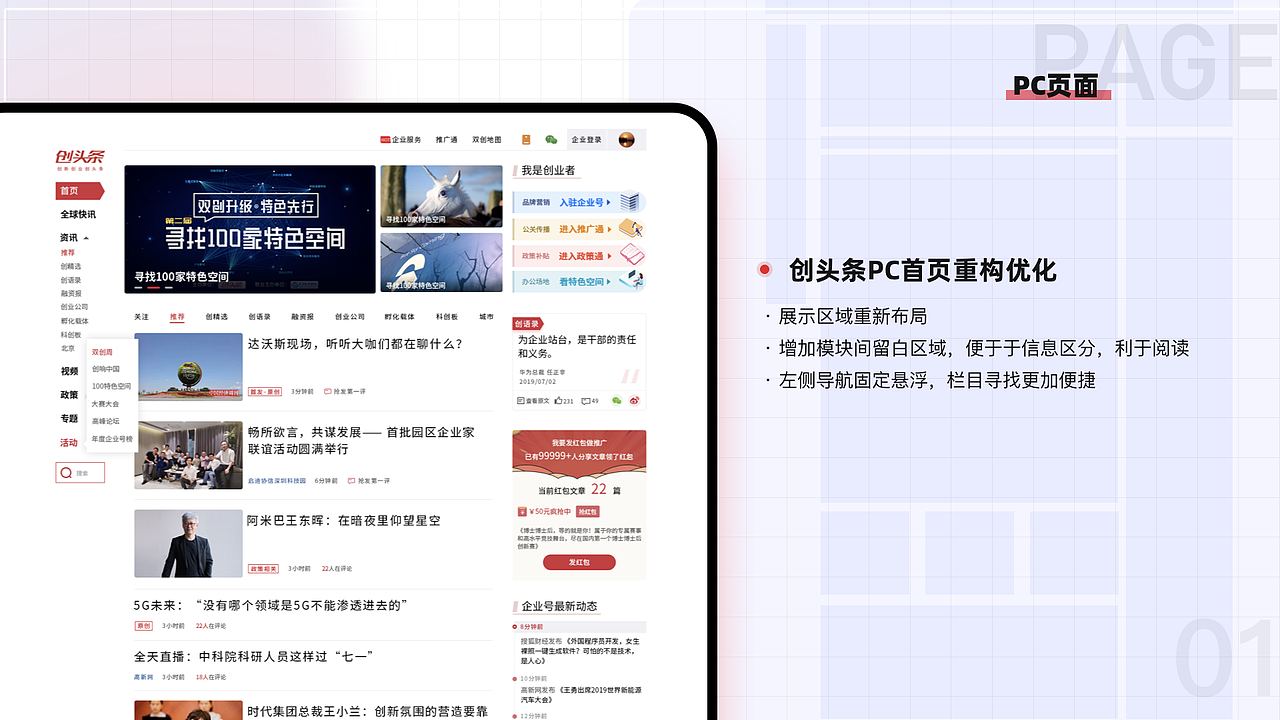Collapse the 资讯 section using its chevron
This screenshot has width=1280, height=720.
pyautogui.click(x=86, y=238)
